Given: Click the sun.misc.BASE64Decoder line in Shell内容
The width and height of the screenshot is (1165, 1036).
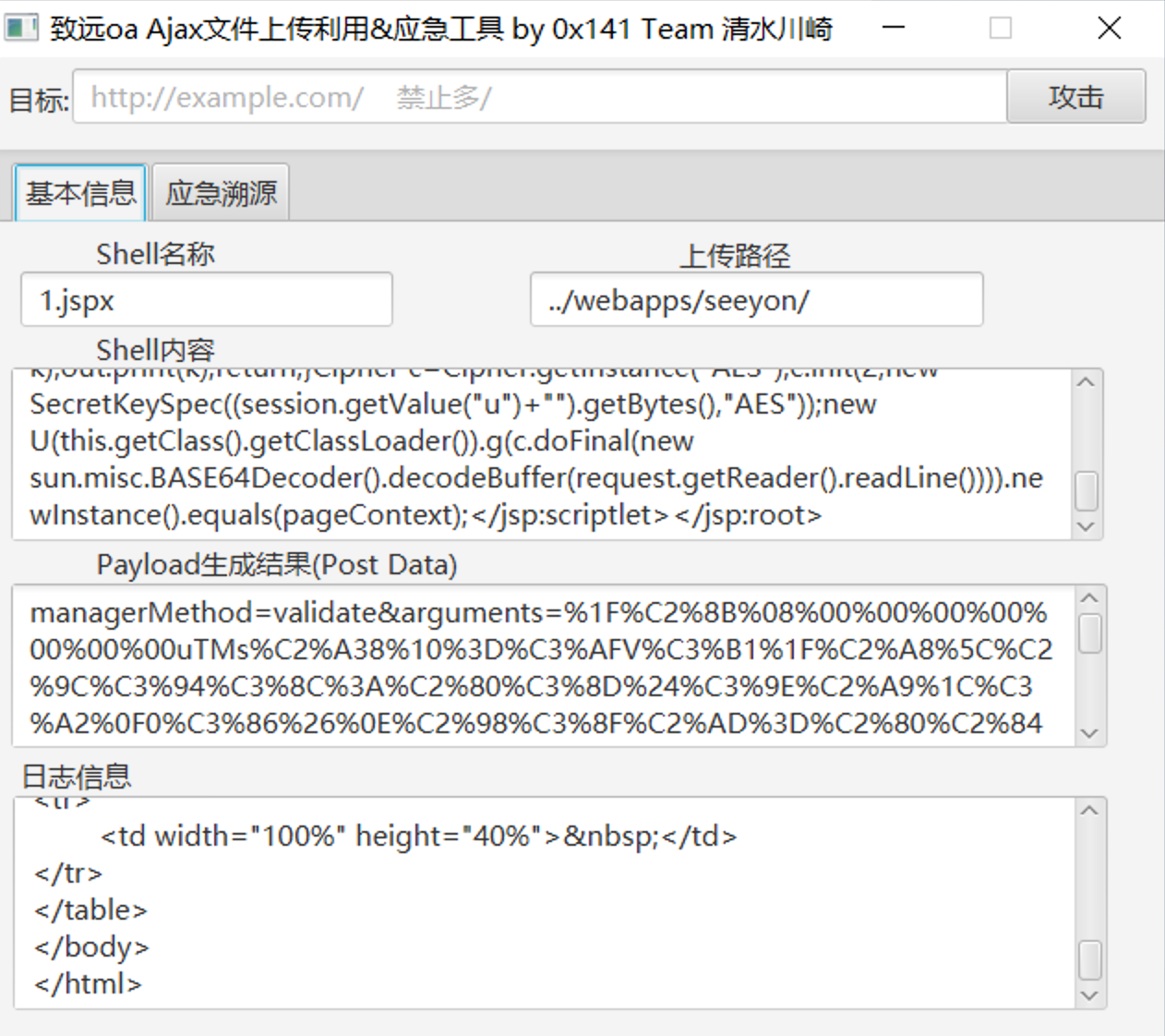Looking at the screenshot, I should [536, 478].
